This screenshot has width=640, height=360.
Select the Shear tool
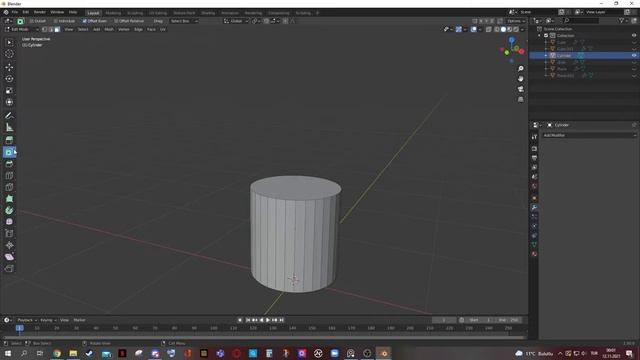pos(9,257)
